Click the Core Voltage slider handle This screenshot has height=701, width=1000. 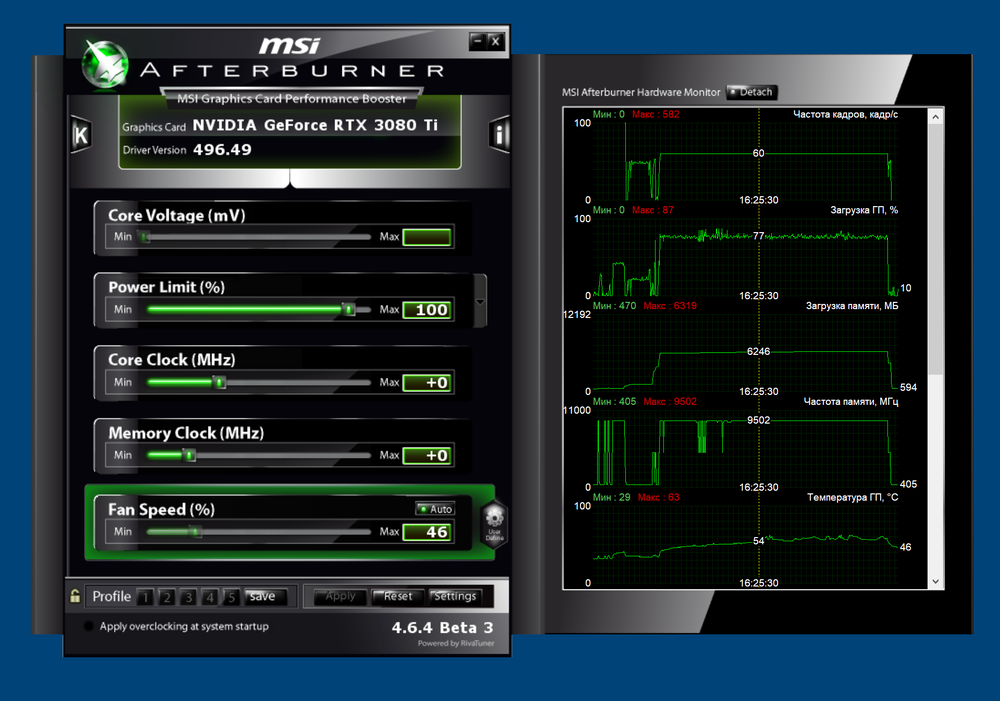coord(145,237)
